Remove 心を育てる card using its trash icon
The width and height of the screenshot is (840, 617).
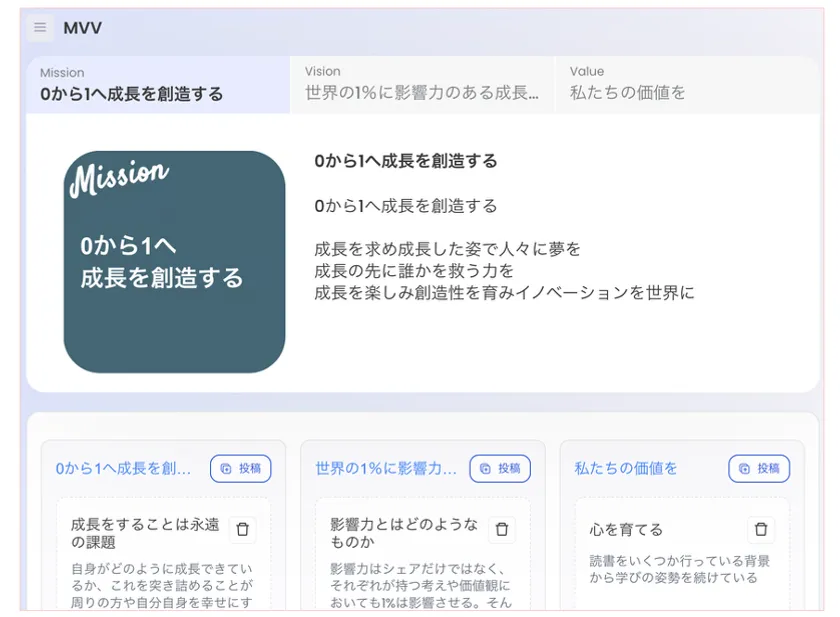pos(761,530)
